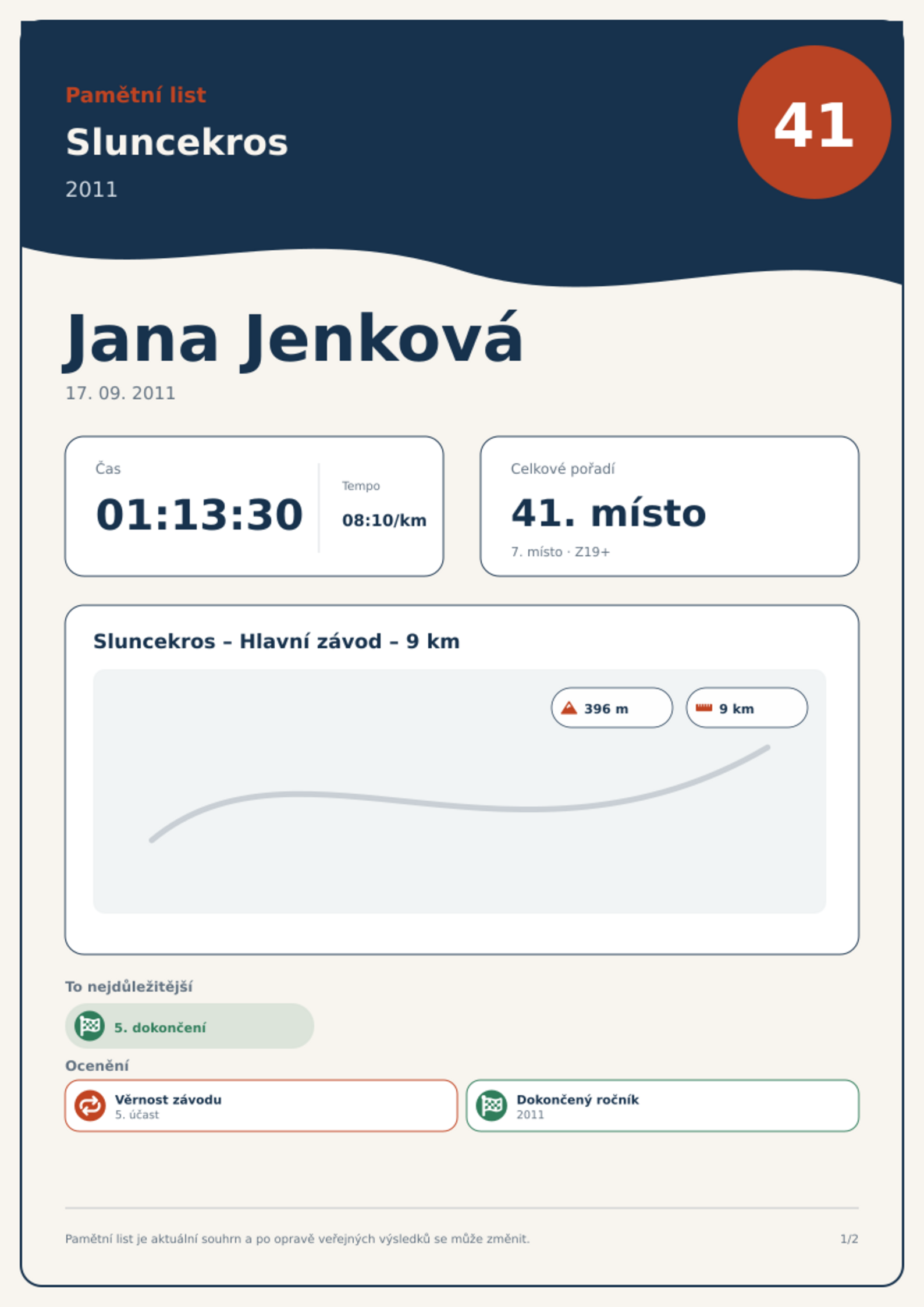This screenshot has width=924, height=1307.
Task: Click the red mountain elevation icon
Action: (568, 708)
